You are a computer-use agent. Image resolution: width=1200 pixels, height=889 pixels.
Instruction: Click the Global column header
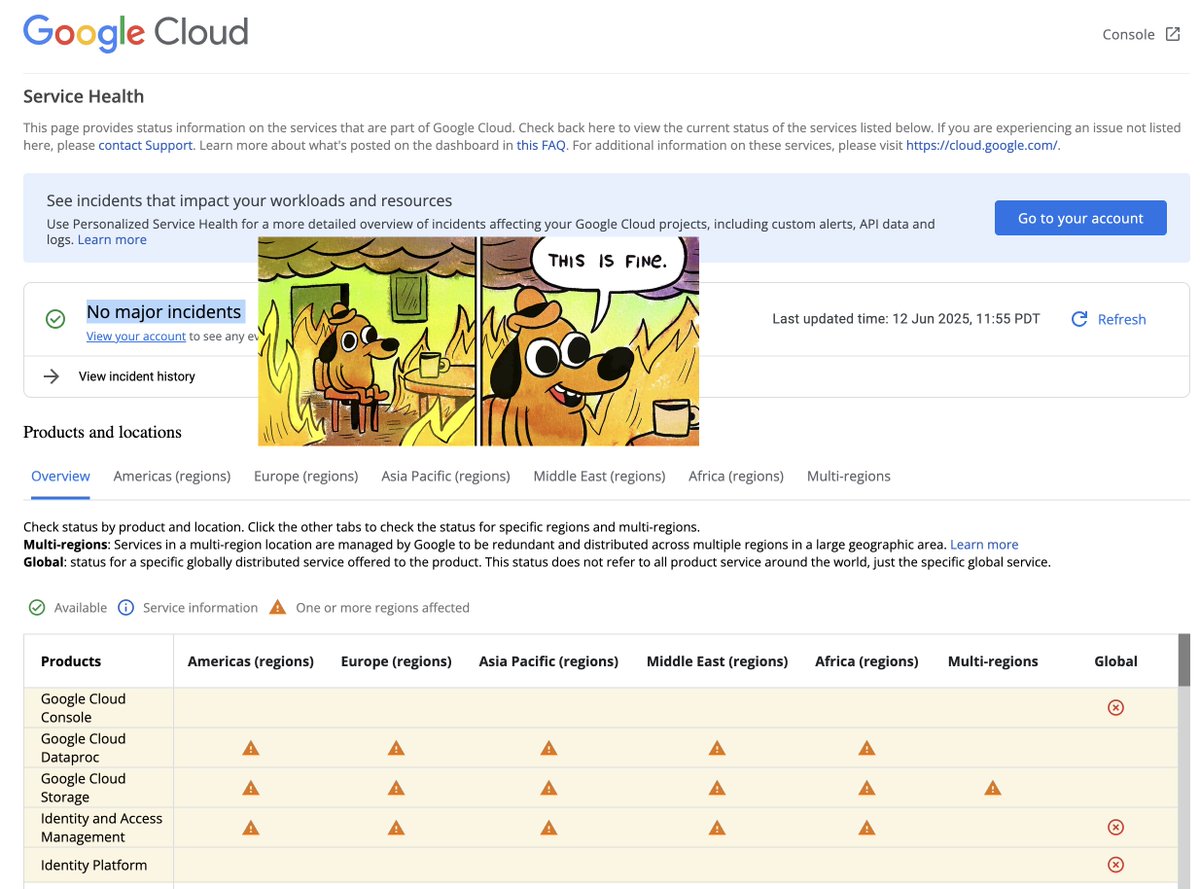click(1116, 661)
